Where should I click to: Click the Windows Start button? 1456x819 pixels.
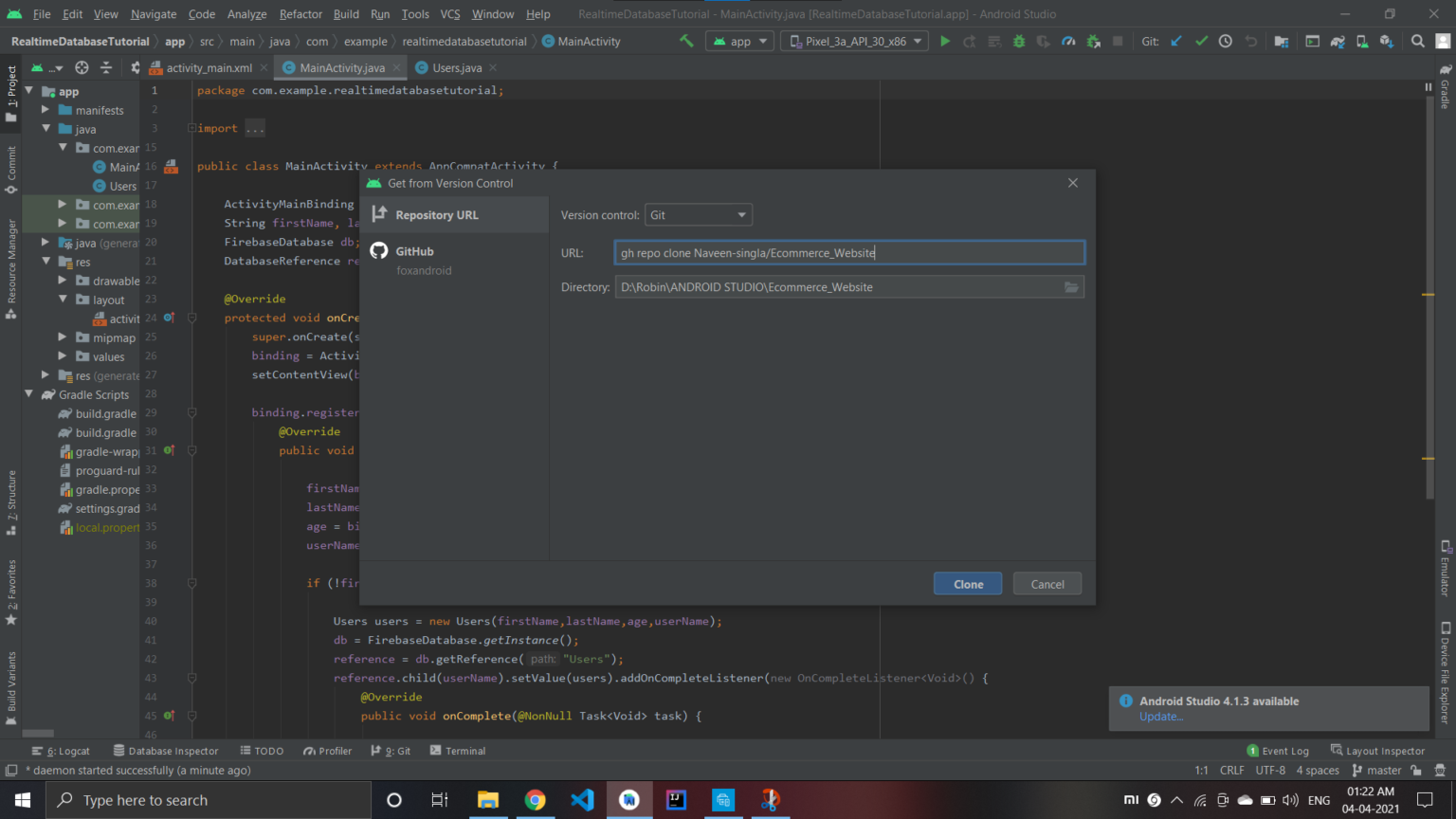click(23, 800)
